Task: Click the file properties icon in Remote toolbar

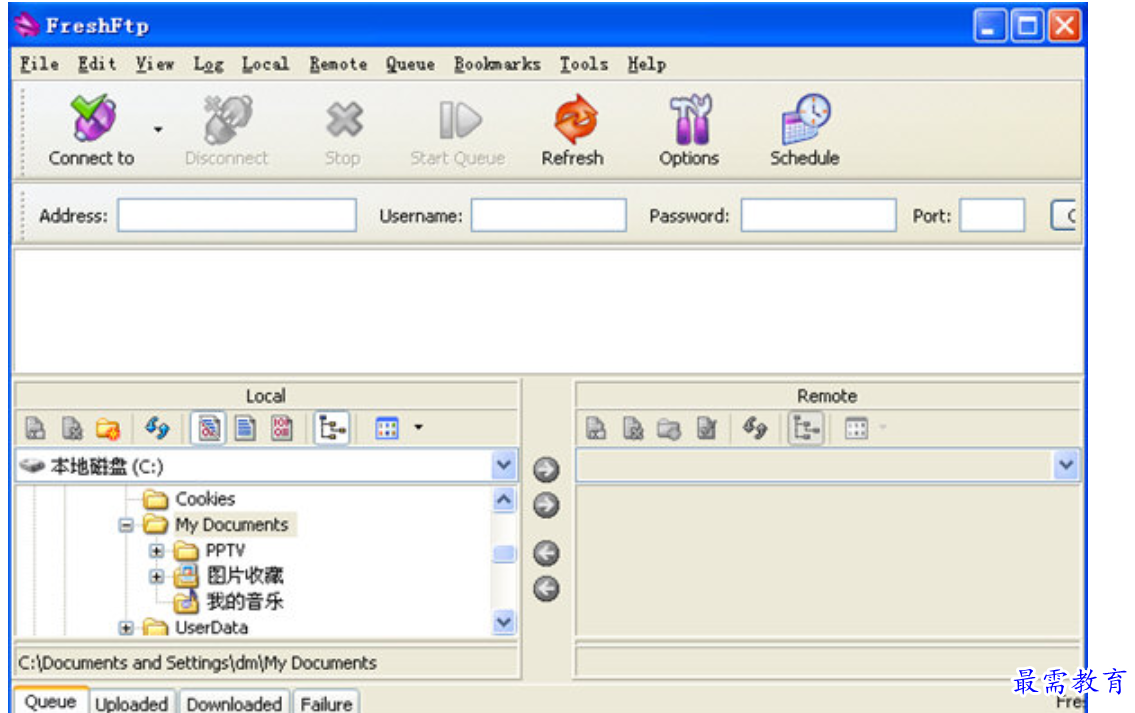Action: pos(706,428)
